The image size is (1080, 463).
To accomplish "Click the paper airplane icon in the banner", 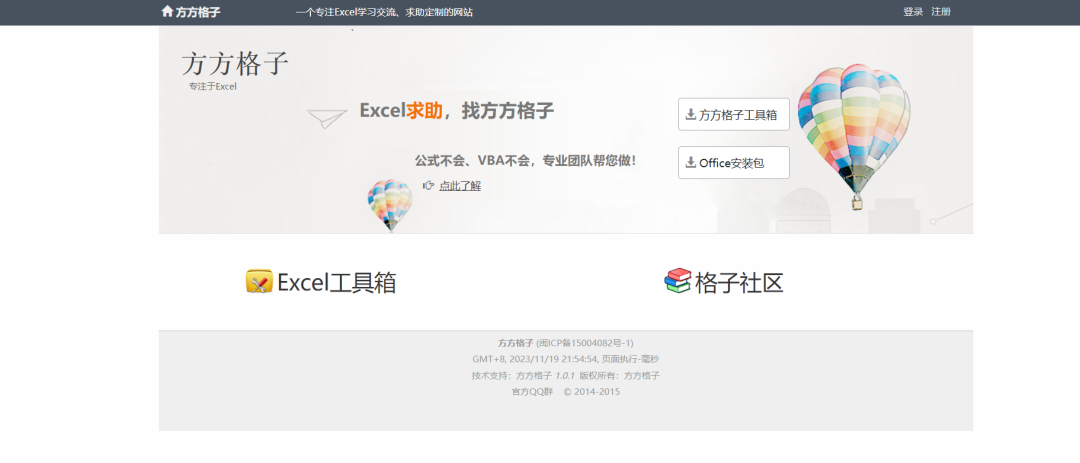I will (326, 119).
